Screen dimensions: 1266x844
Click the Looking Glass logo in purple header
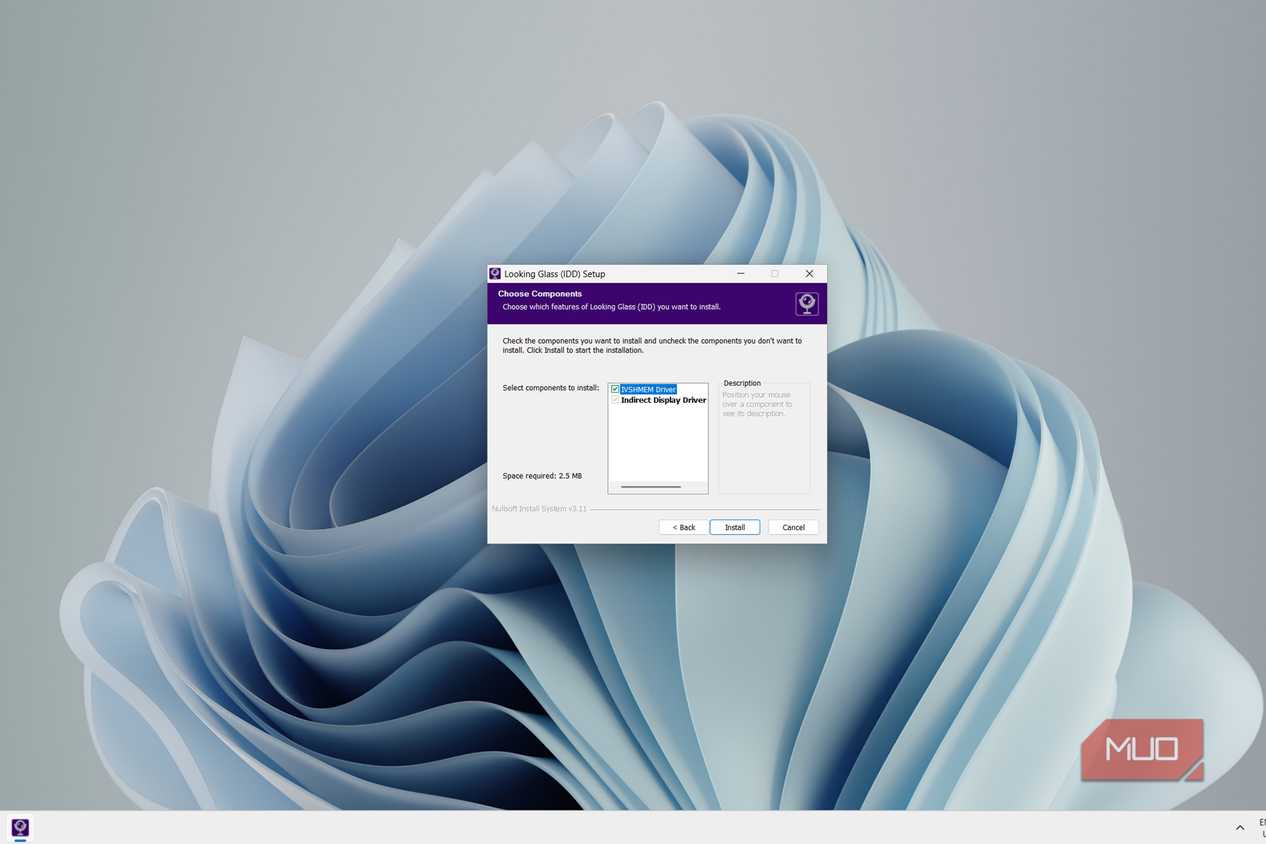(807, 303)
